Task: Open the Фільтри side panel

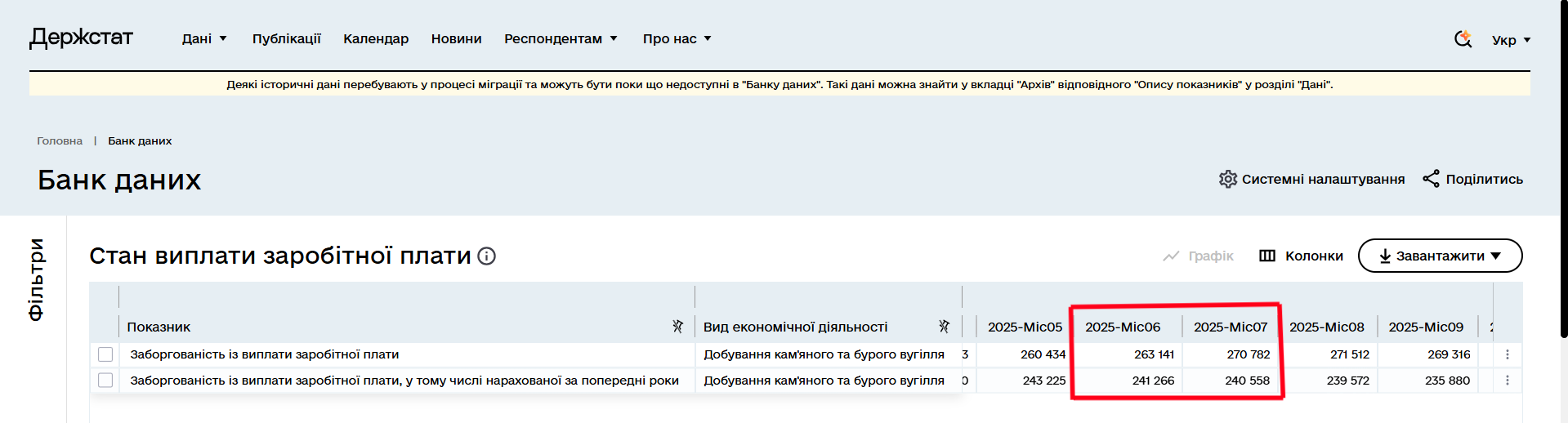Action: (36, 279)
